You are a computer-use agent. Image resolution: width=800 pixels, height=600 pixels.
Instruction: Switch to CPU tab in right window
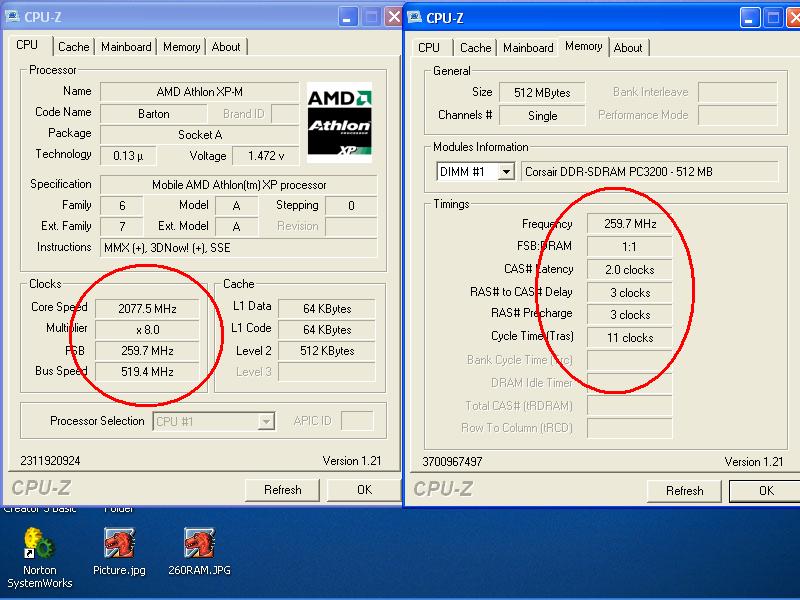tap(429, 48)
